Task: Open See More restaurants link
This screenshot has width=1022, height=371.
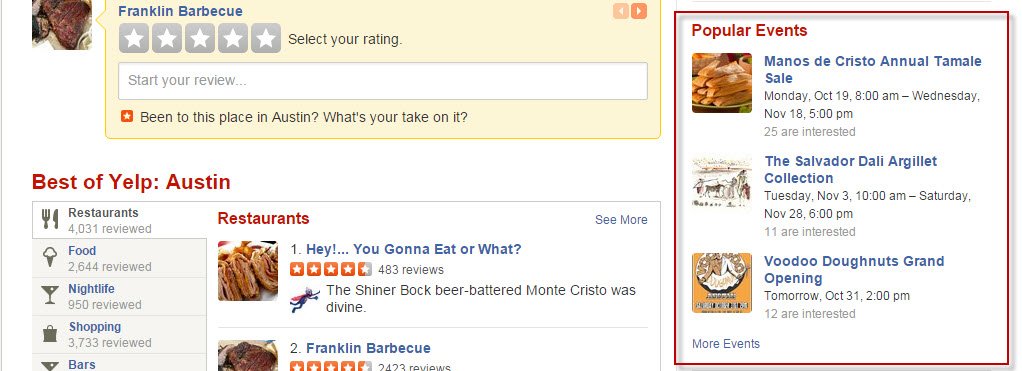Action: point(621,220)
